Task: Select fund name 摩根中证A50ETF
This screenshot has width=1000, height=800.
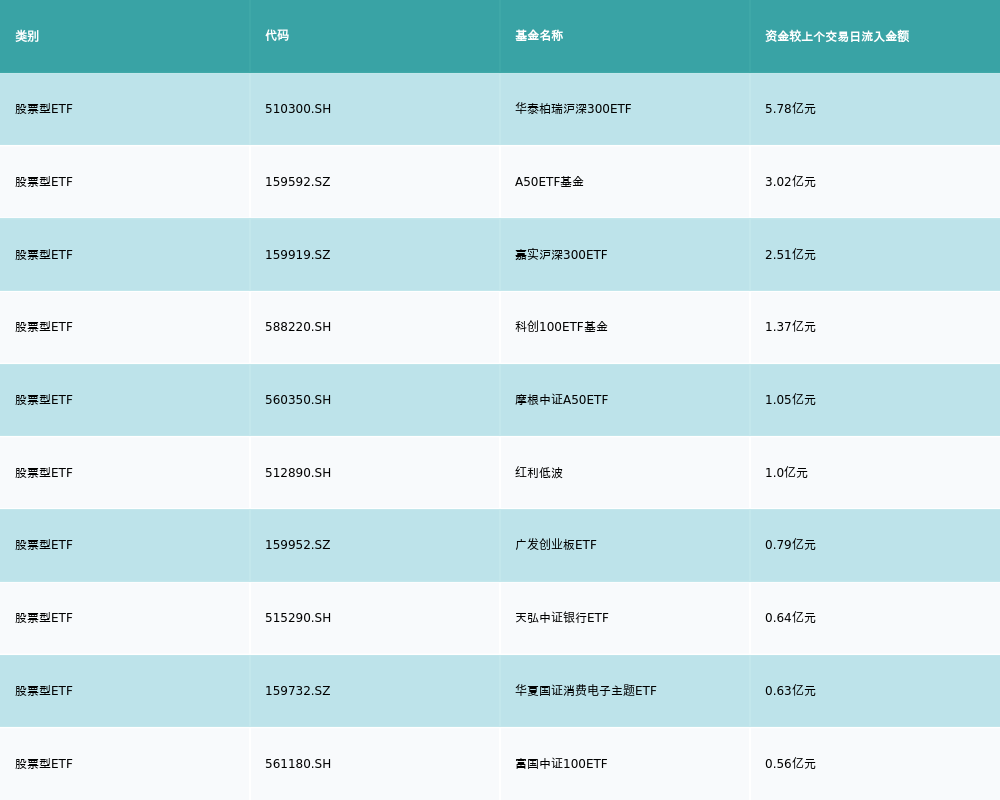Action: 561,400
